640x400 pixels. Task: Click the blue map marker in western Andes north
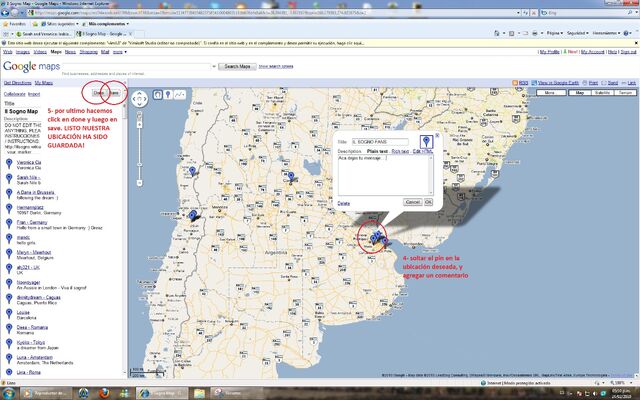(193, 171)
